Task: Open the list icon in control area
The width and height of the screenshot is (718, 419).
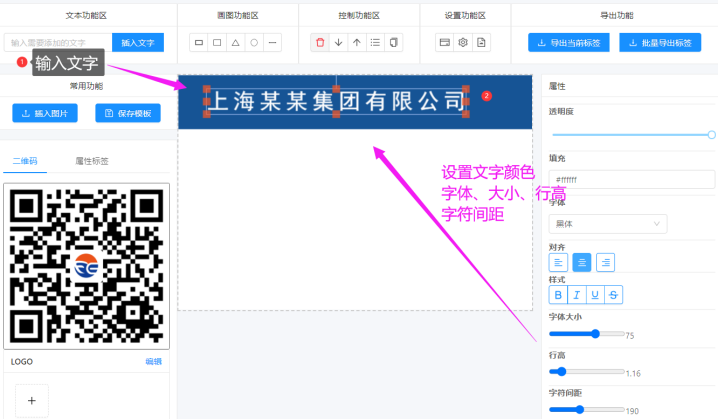Action: pyautogui.click(x=375, y=43)
